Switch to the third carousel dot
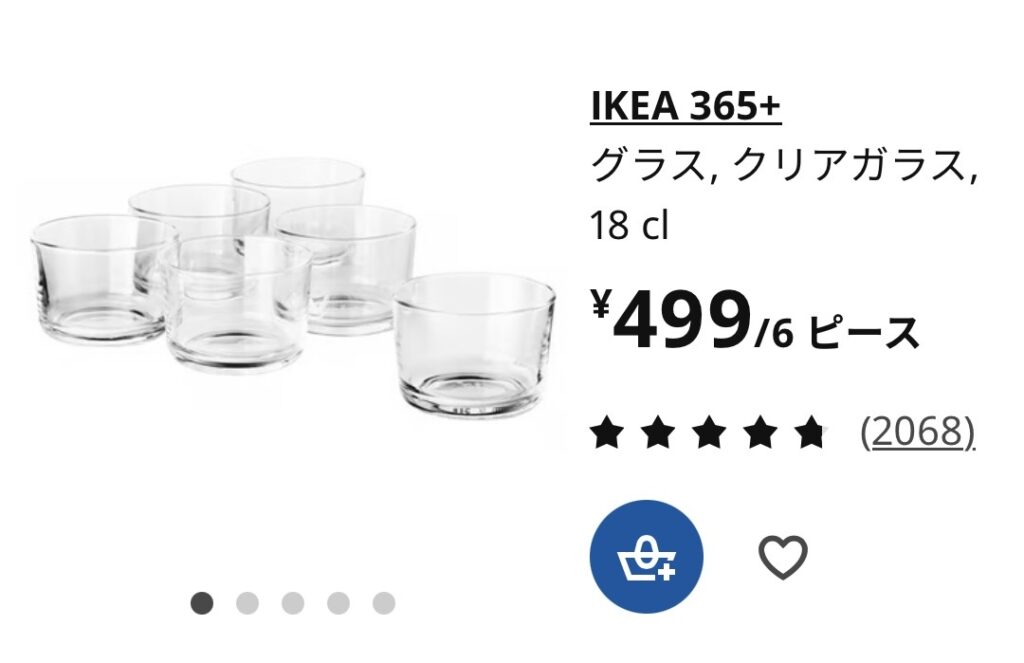 pos(293,603)
